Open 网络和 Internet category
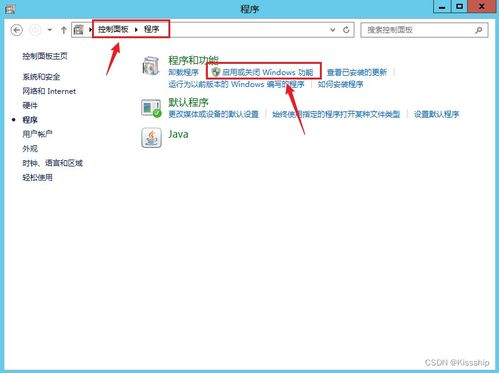Screen dimensions: 499x373 [x=49, y=91]
